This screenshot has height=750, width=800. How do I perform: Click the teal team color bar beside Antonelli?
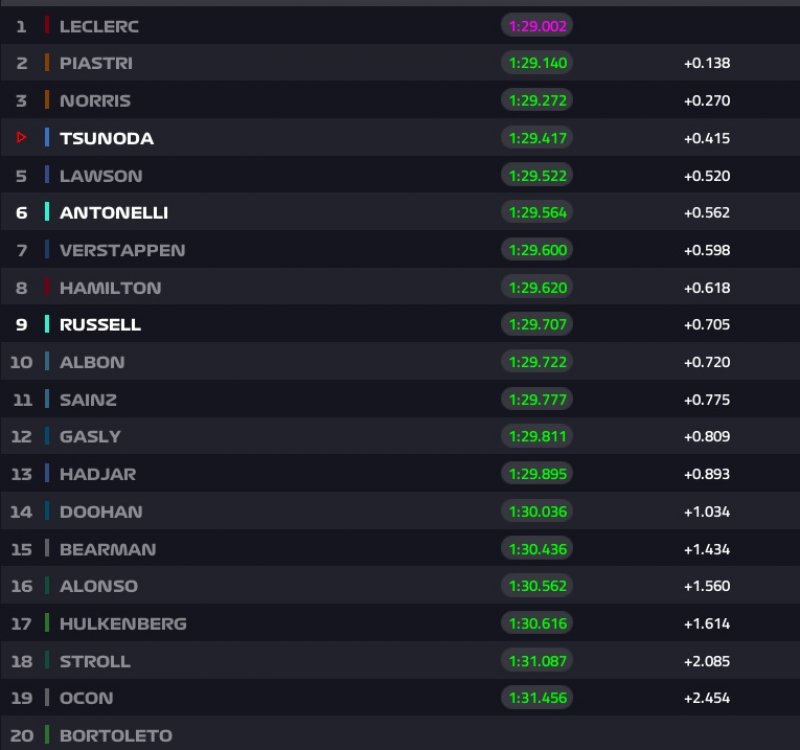(47, 213)
